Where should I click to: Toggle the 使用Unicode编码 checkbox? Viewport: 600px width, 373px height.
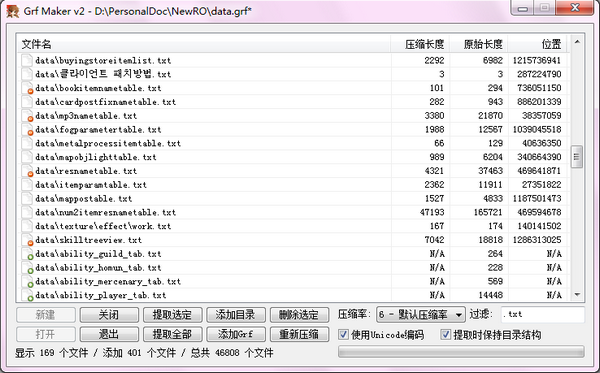(343, 334)
